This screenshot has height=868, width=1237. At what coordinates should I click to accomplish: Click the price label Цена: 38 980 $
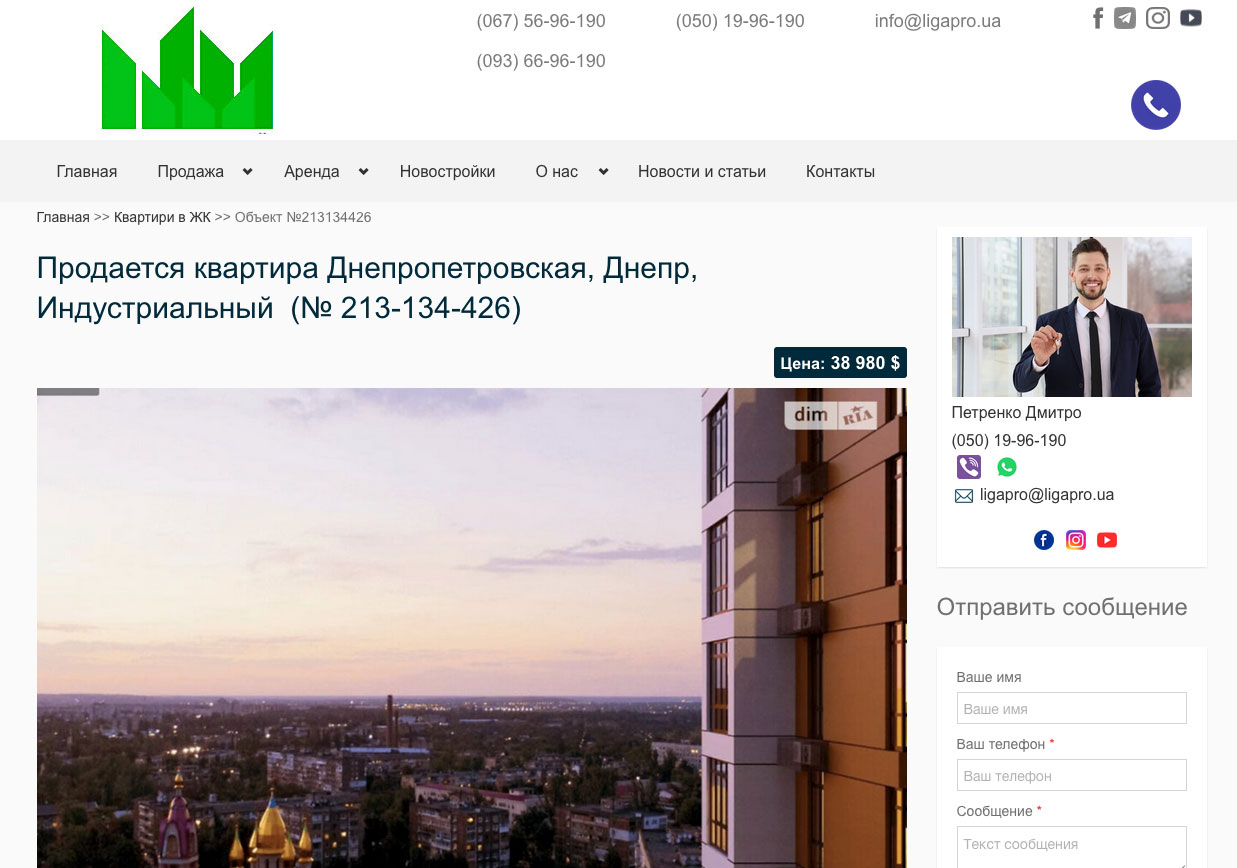pyautogui.click(x=840, y=363)
